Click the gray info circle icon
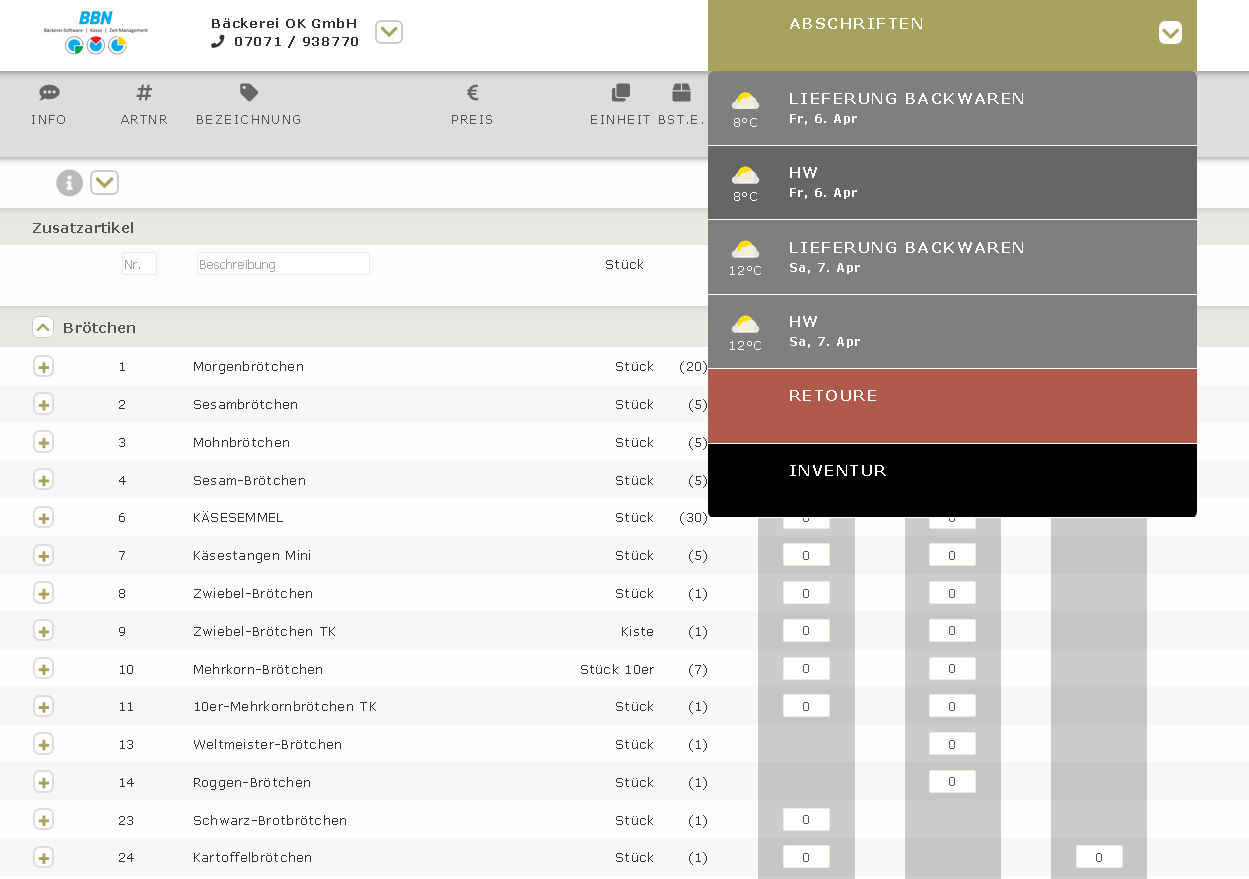This screenshot has height=879, width=1249. [69, 183]
